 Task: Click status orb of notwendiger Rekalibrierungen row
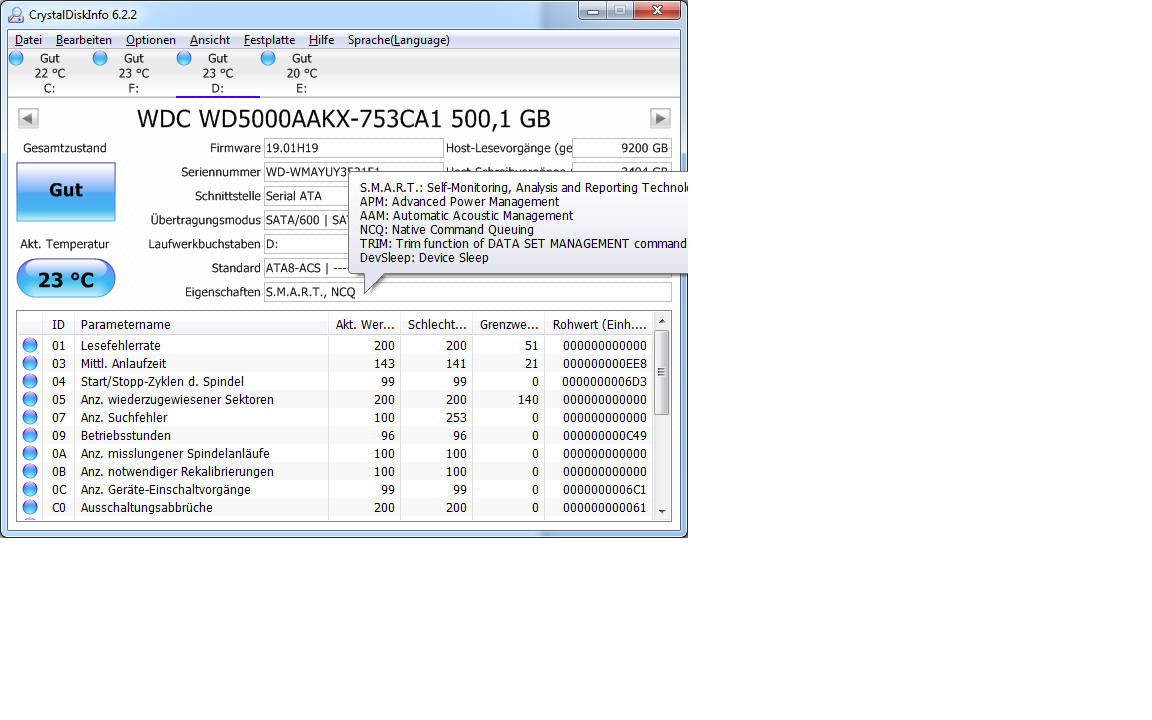click(x=30, y=471)
